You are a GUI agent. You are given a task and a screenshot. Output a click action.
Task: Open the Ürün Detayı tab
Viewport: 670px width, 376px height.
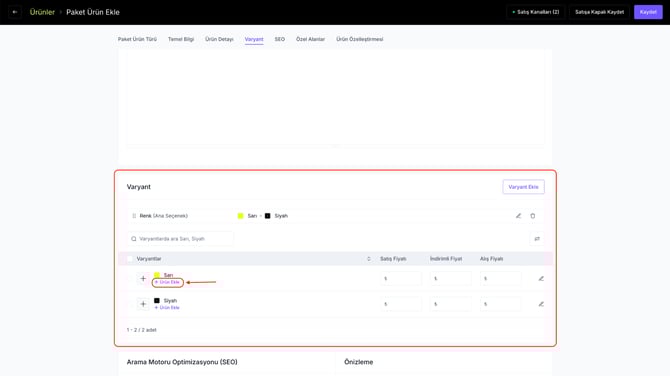[219, 39]
